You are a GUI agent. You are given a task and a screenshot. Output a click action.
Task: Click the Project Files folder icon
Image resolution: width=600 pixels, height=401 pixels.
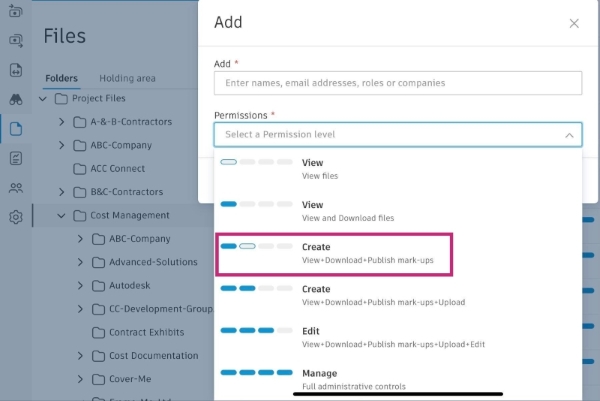(61, 99)
